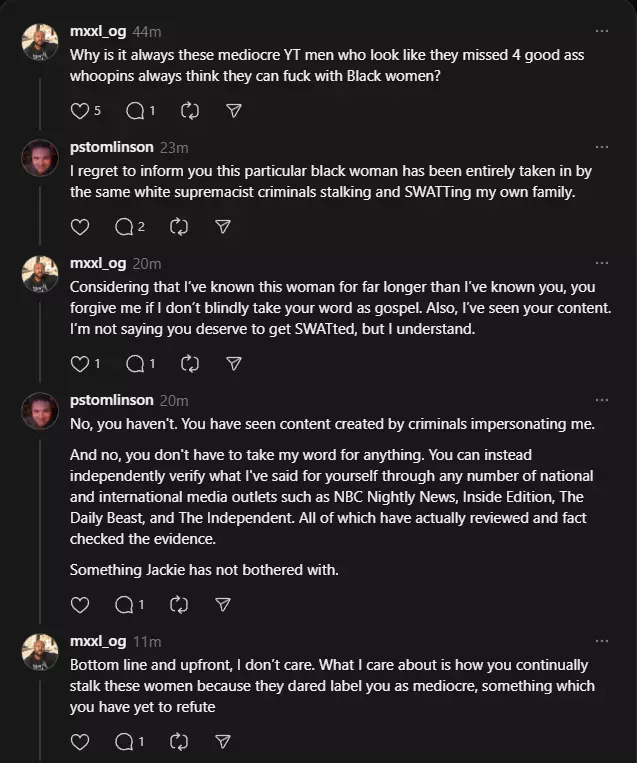
Task: Share the 44m mxxl_og post via send icon
Action: click(234, 111)
